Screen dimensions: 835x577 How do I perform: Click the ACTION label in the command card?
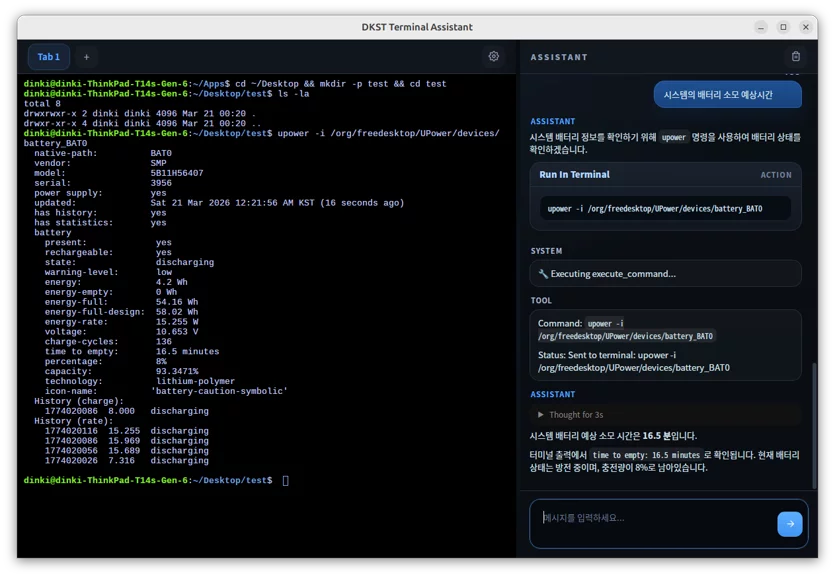click(776, 175)
